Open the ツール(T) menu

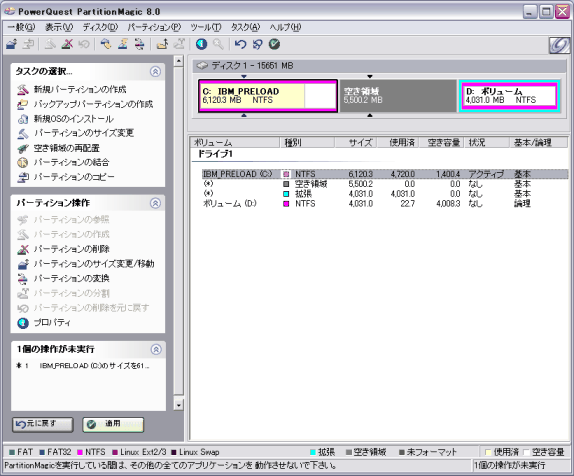click(x=206, y=27)
